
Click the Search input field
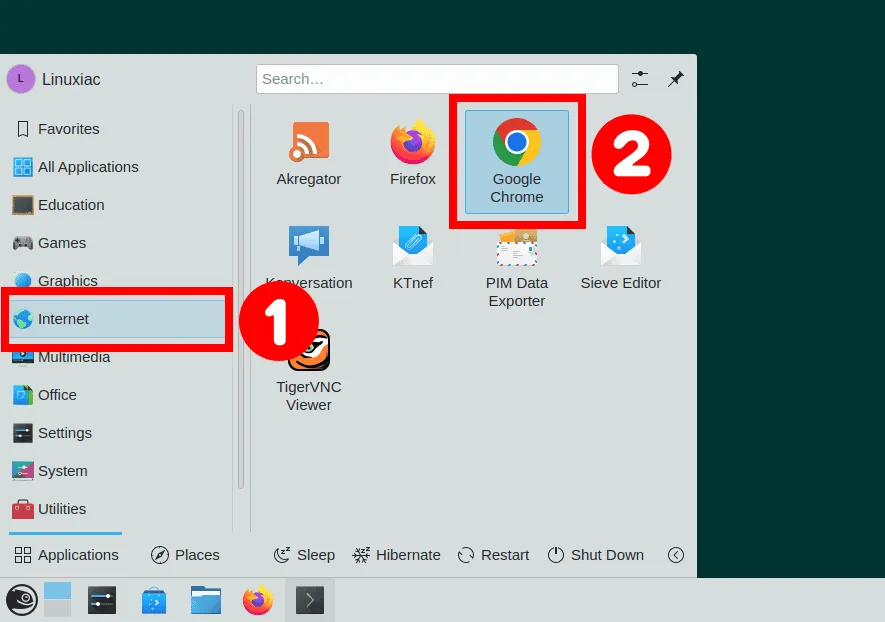pyautogui.click(x=437, y=79)
